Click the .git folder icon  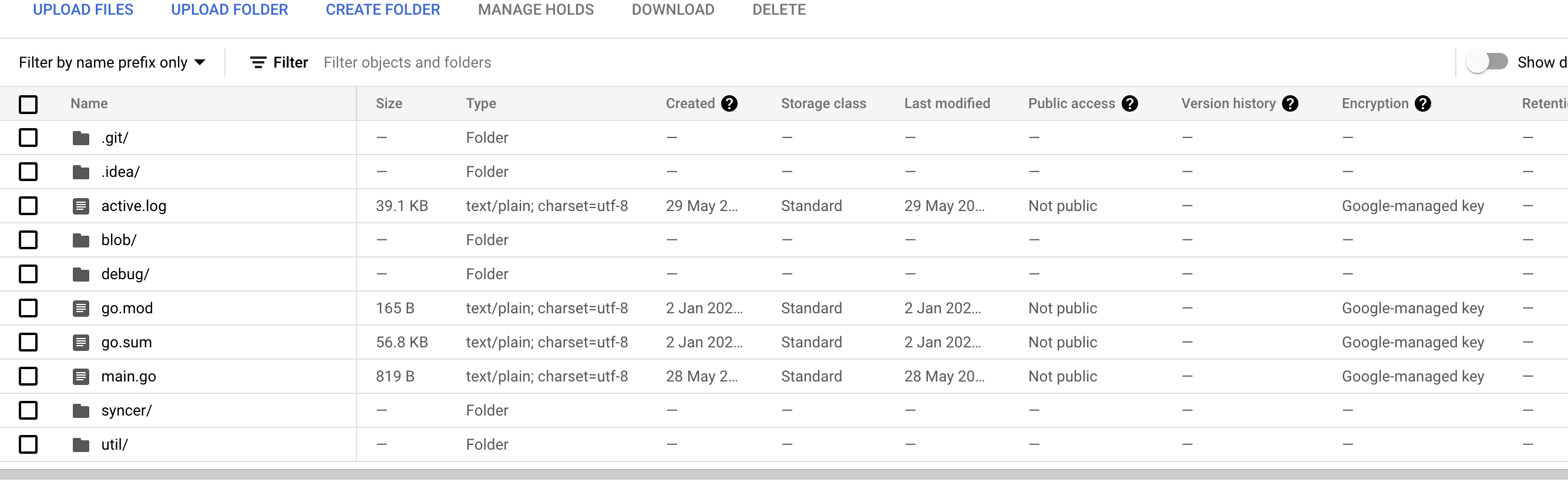(x=81, y=138)
